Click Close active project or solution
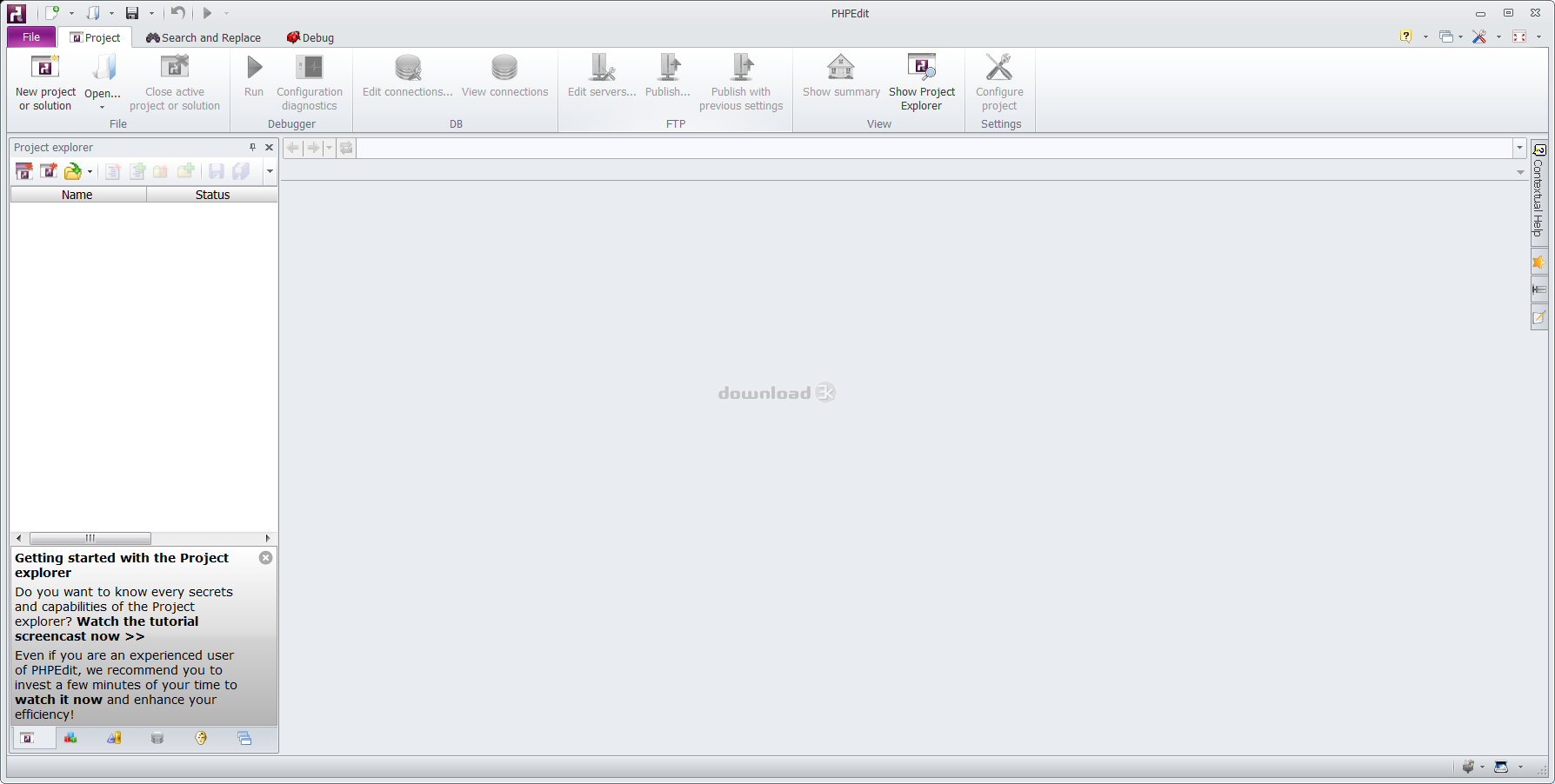The width and height of the screenshot is (1555, 784). tap(175, 82)
